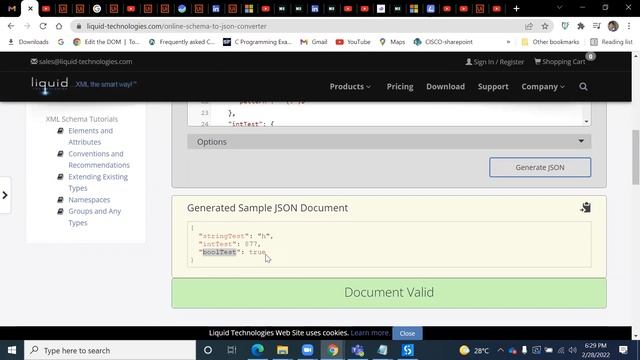Image resolution: width=640 pixels, height=360 pixels.
Task: Launch Microsoft Edge from the taskbar
Action: [258, 350]
